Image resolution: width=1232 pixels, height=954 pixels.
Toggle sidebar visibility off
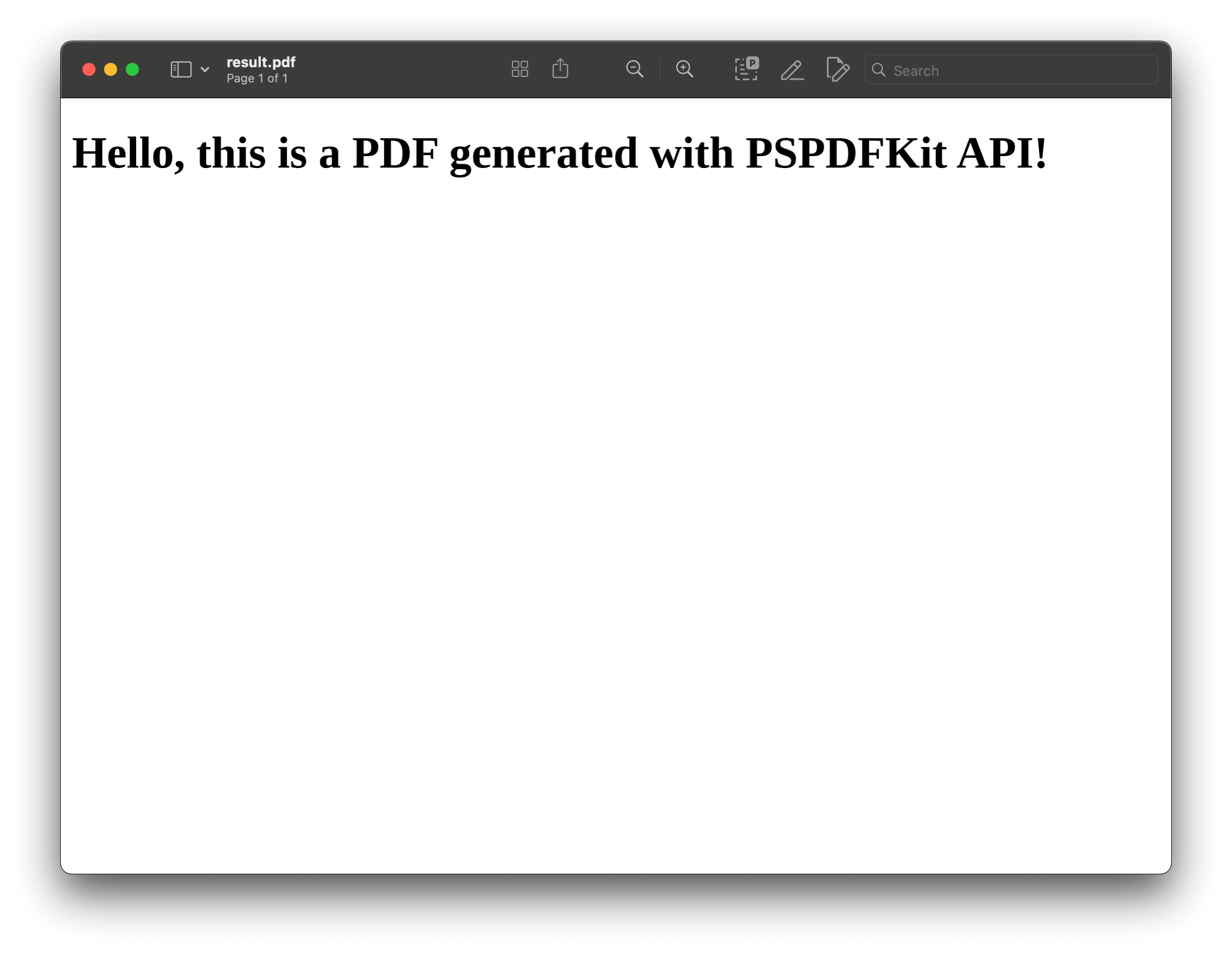[x=181, y=69]
